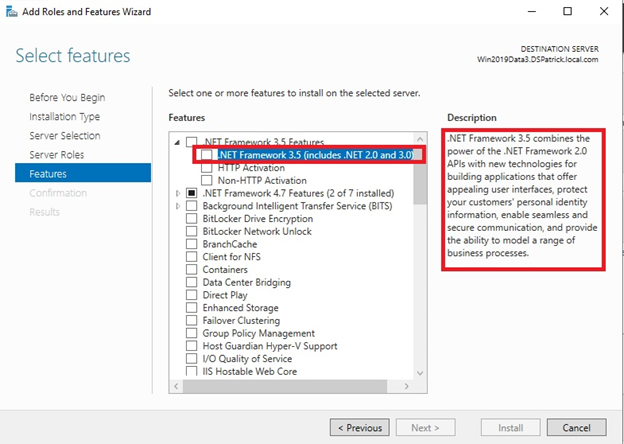
Task: Click the features list scroll up arrow
Action: pos(420,139)
